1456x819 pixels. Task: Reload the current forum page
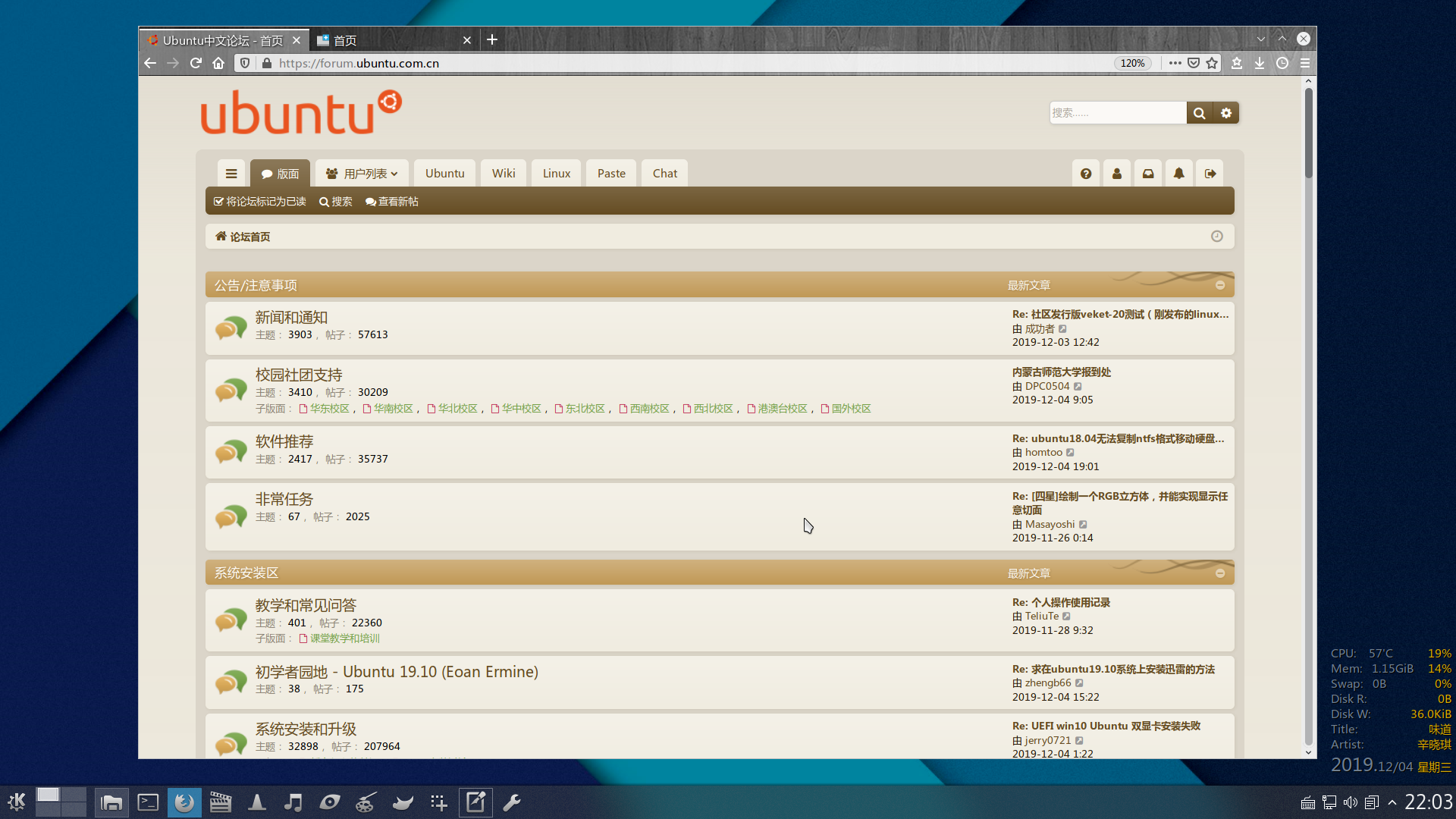[196, 63]
